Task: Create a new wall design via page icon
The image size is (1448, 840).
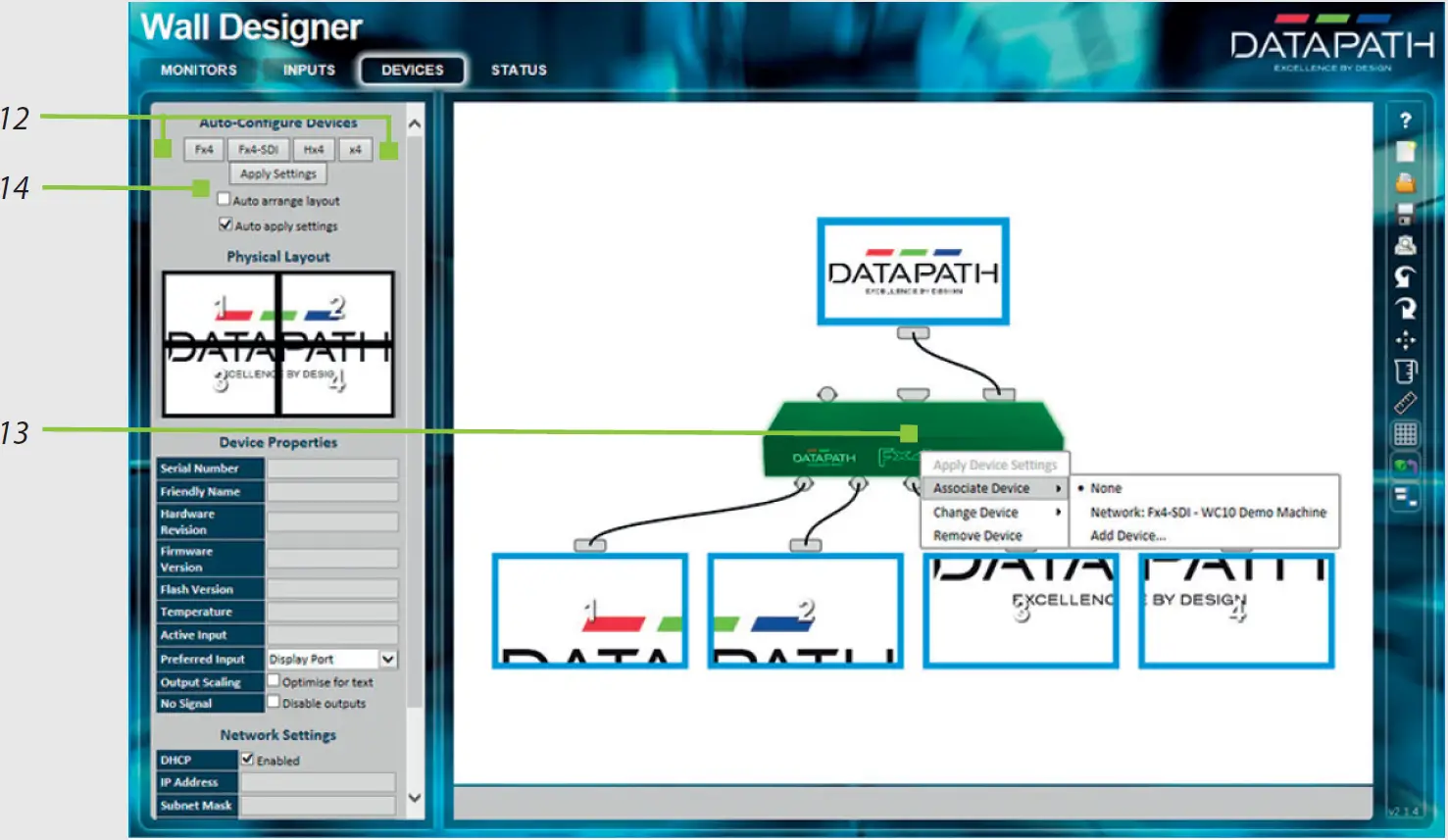Action: pos(1406,152)
